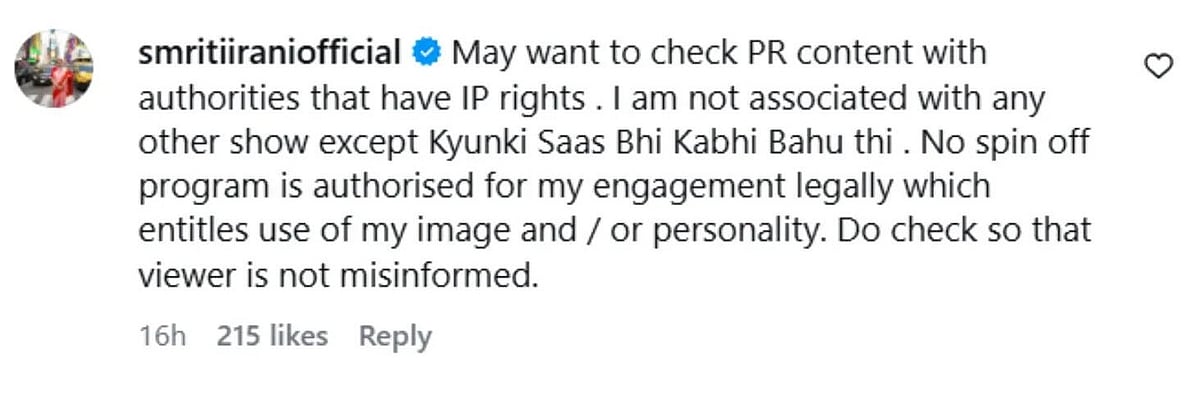
Task: Like the comment with the heart icon
Action: 1158,67
